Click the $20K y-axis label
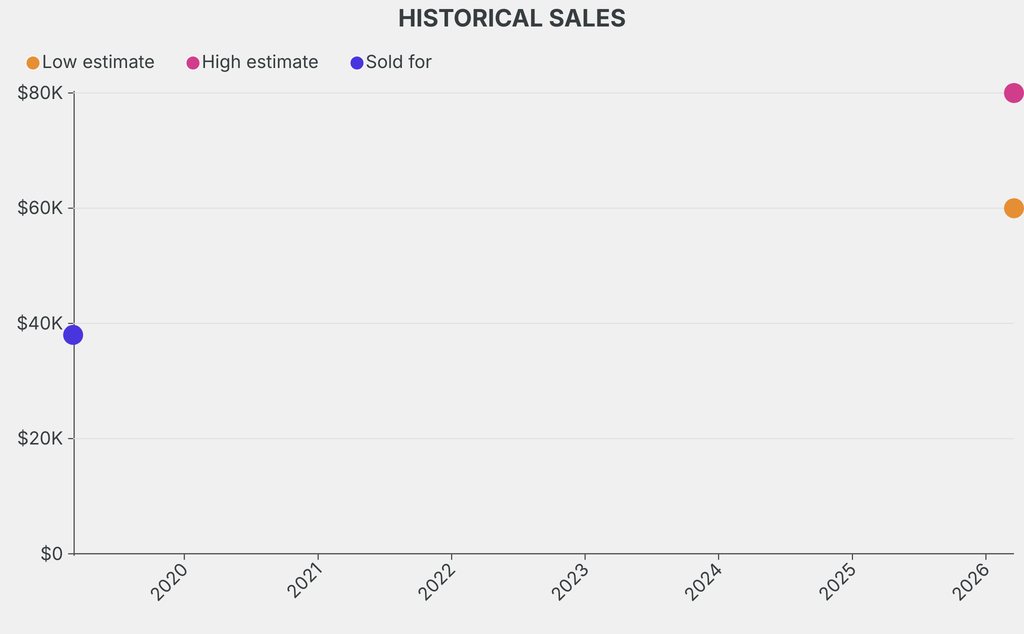The image size is (1024, 634). click(41, 438)
